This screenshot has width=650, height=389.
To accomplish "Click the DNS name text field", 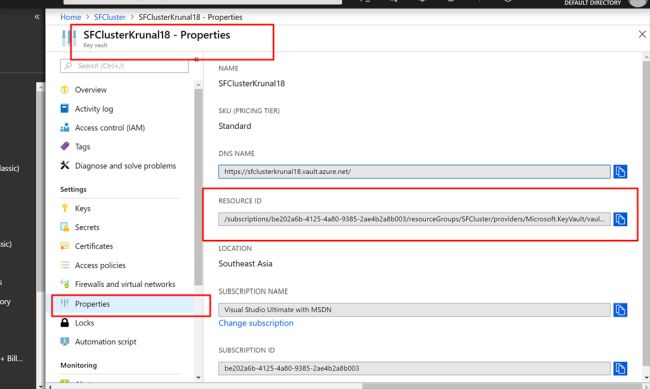I will point(414,172).
